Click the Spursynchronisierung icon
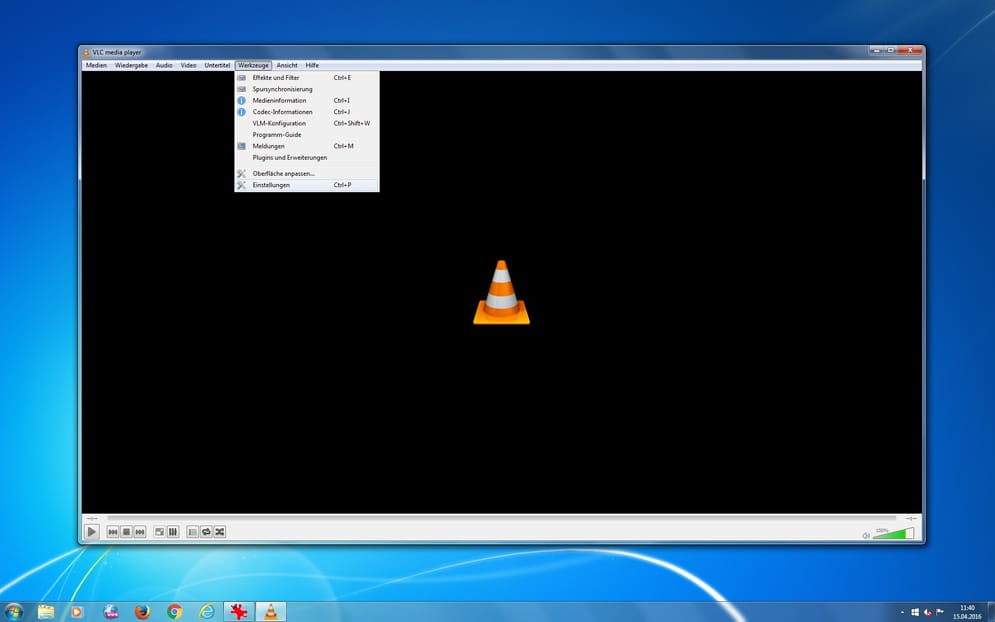Screen dimensions: 995x622 click(241, 89)
